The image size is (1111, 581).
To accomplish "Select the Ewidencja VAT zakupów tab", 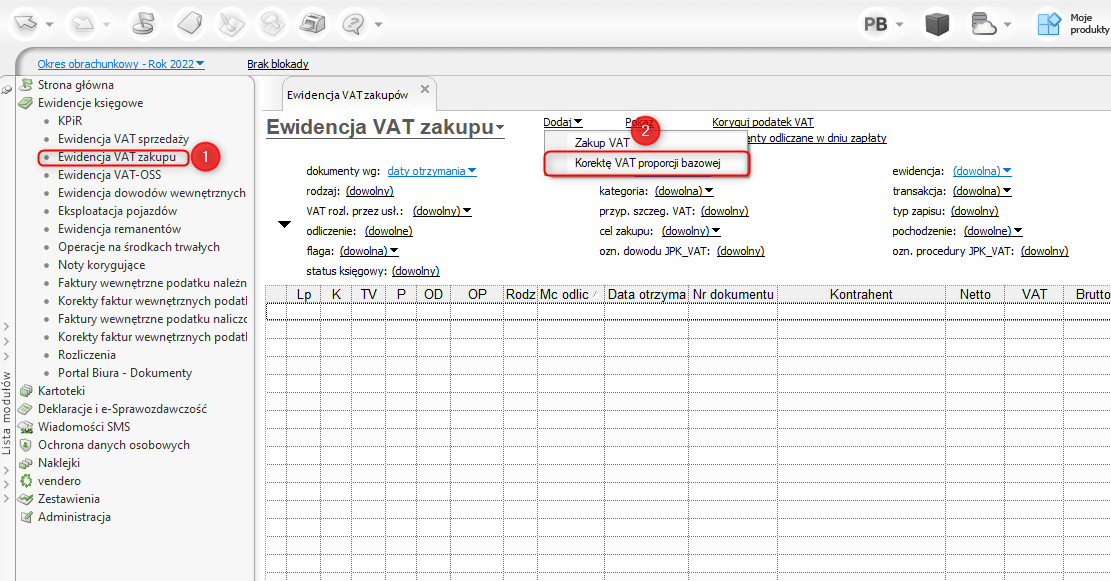I will tap(347, 95).
